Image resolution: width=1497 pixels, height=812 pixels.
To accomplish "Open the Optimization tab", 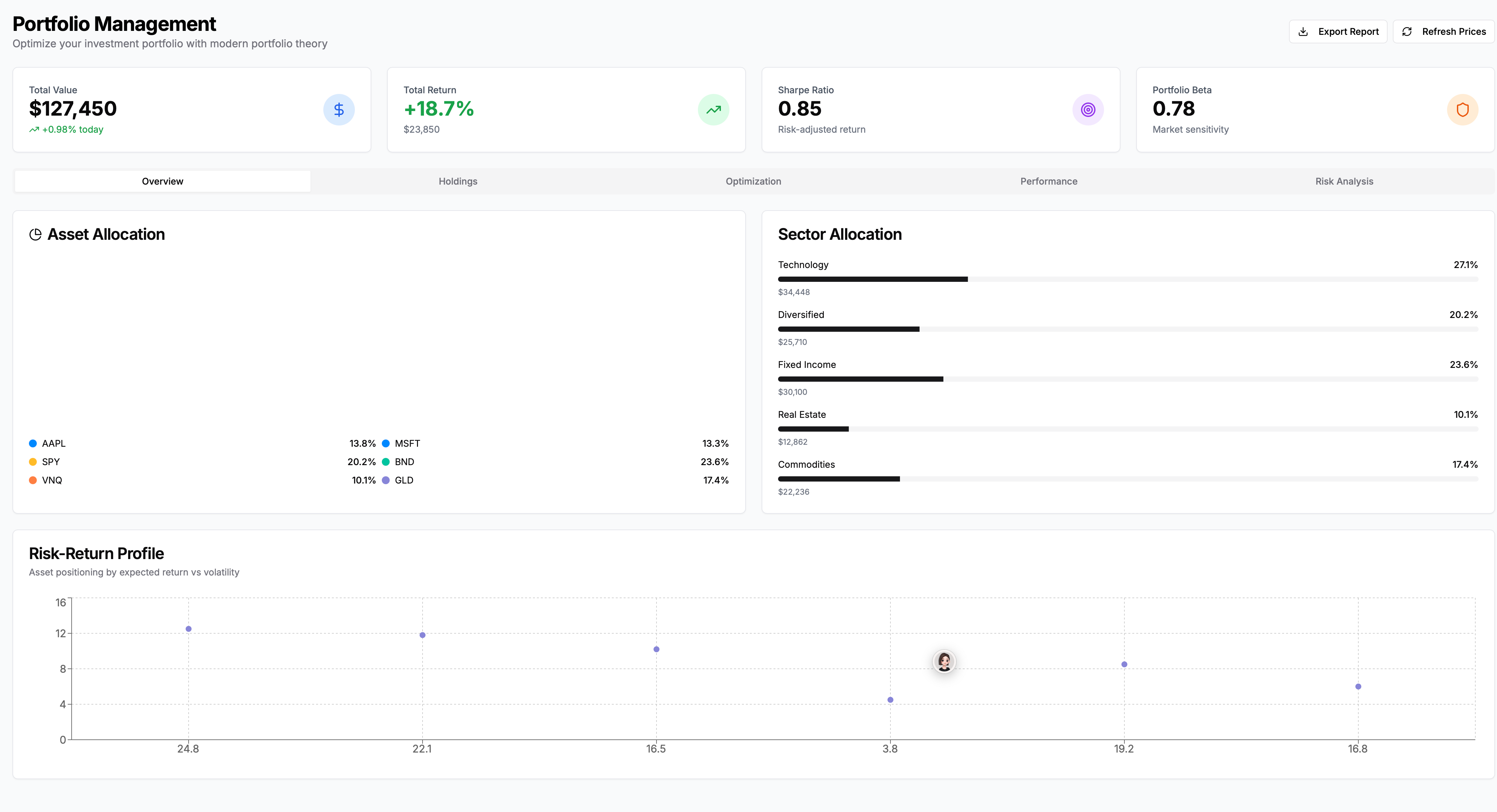I will [753, 181].
